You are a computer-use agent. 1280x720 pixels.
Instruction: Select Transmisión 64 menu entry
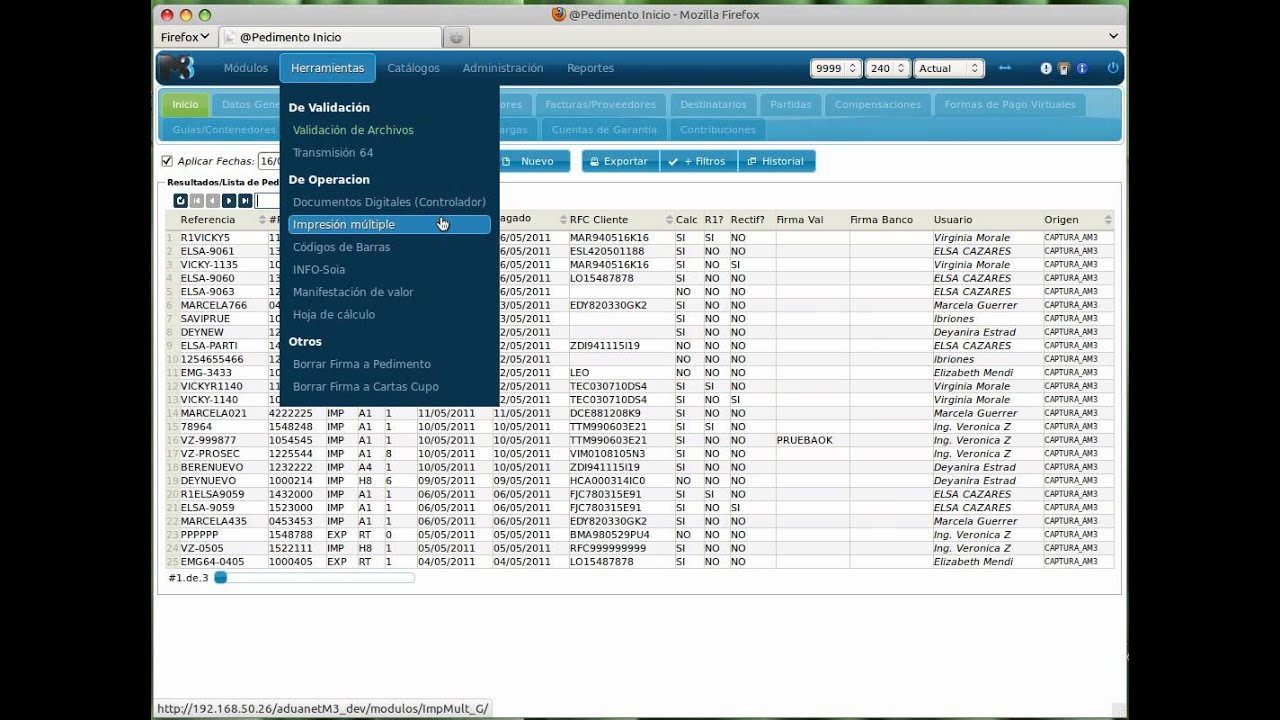(333, 153)
